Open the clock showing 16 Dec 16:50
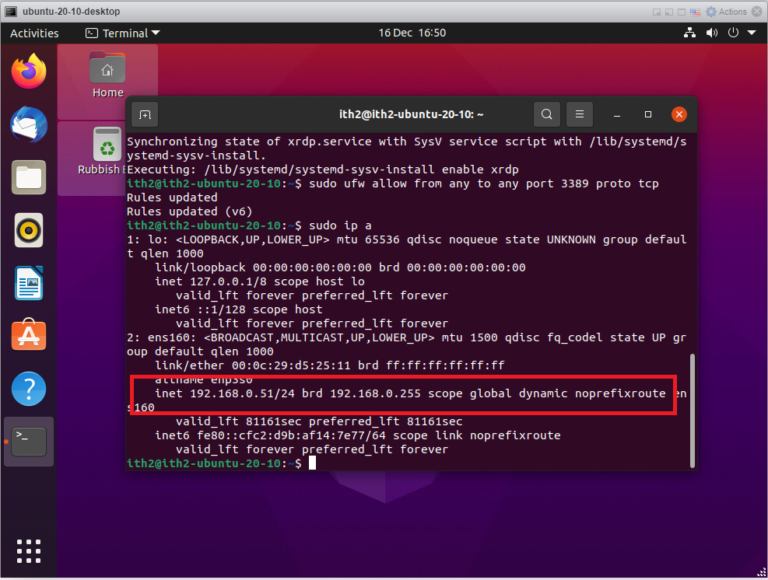Image resolution: width=768 pixels, height=580 pixels. [412, 33]
